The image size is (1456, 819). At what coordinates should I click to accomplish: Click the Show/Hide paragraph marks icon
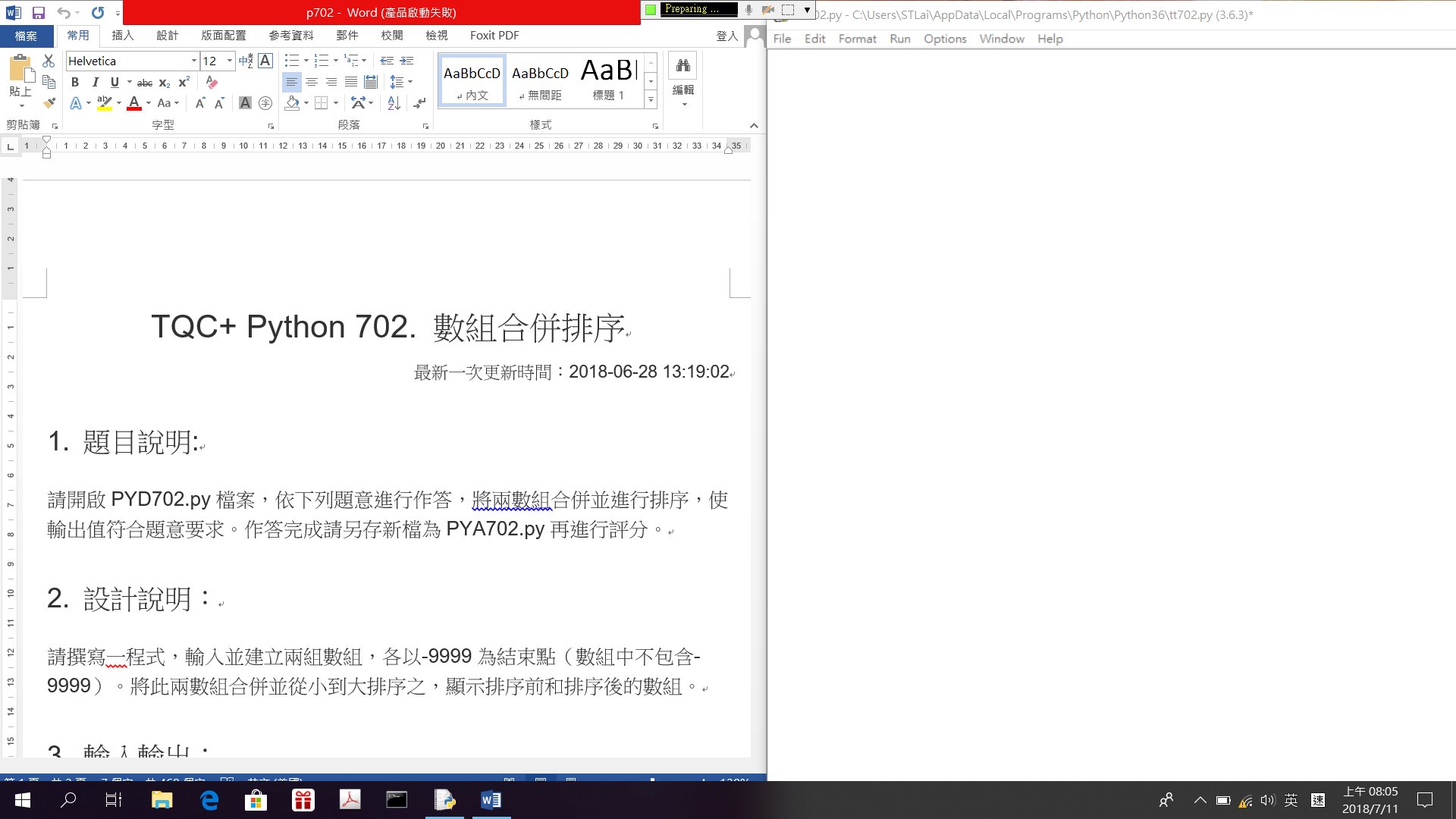[419, 103]
